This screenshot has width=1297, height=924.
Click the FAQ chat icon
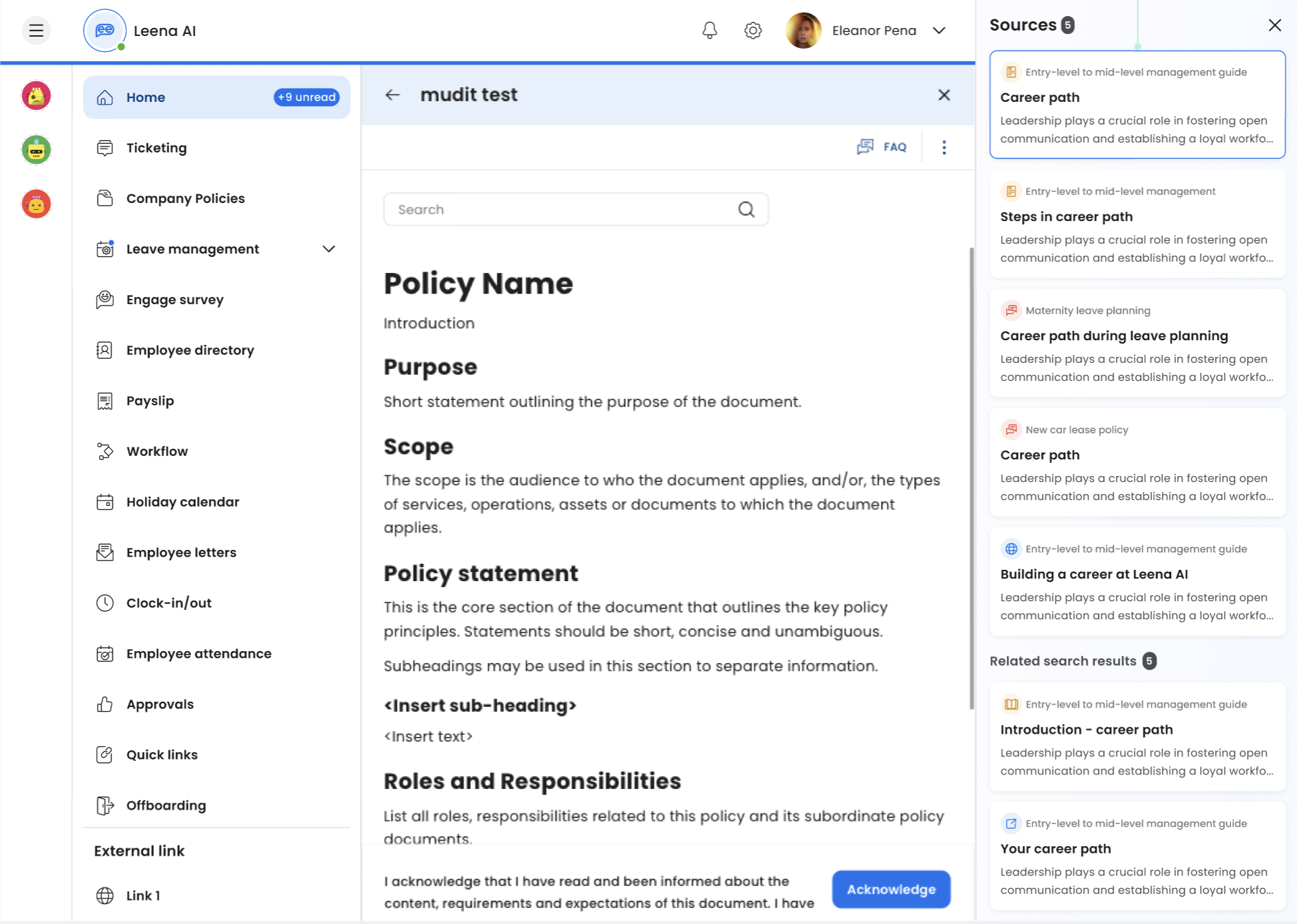coord(866,147)
